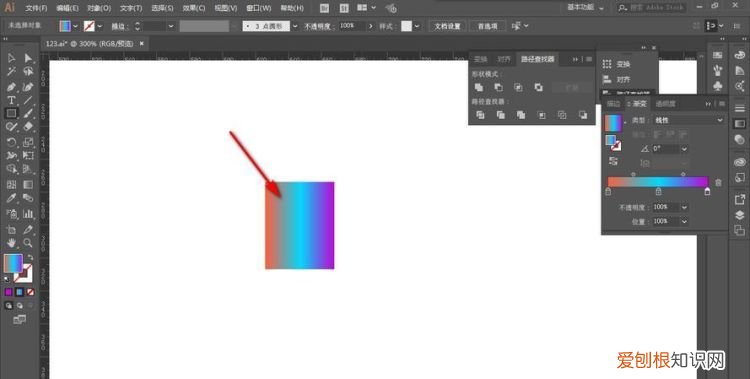750x379 pixels.
Task: Open the gradient 不透明度 percentage dropdown
Action: coord(684,207)
